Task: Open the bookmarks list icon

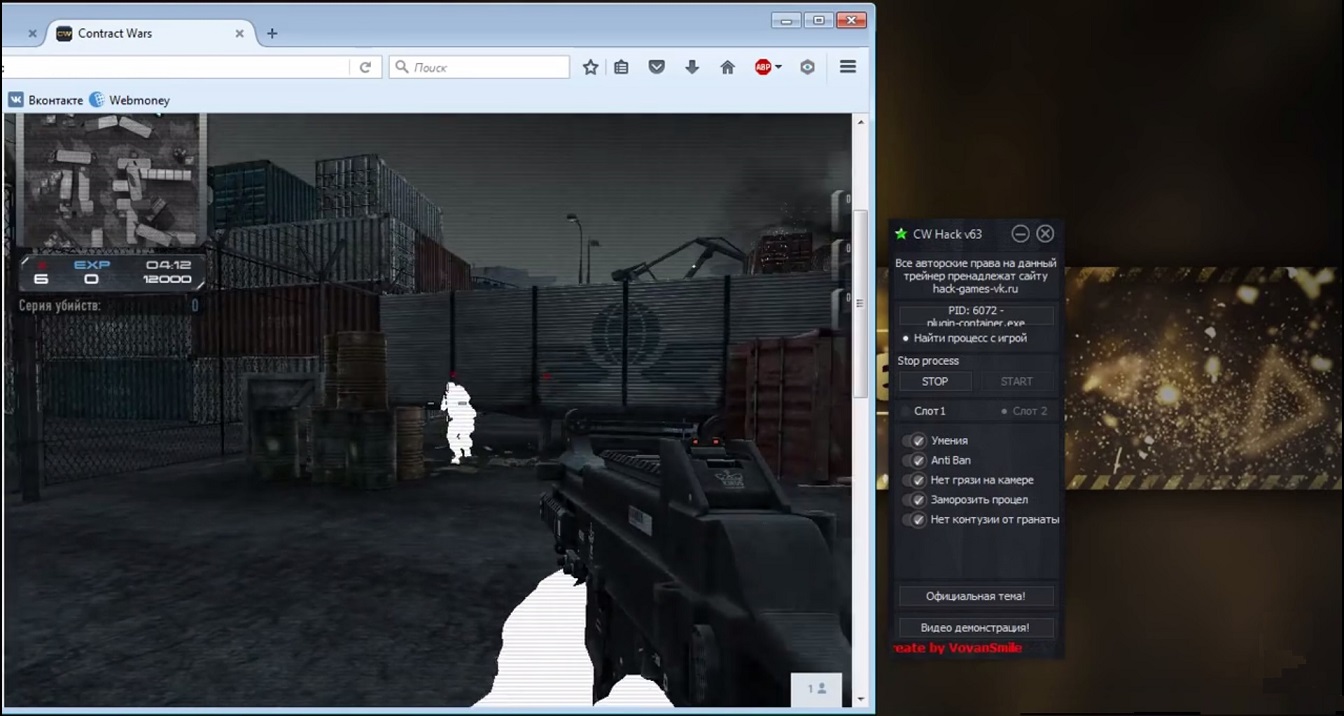Action: pyautogui.click(x=621, y=67)
